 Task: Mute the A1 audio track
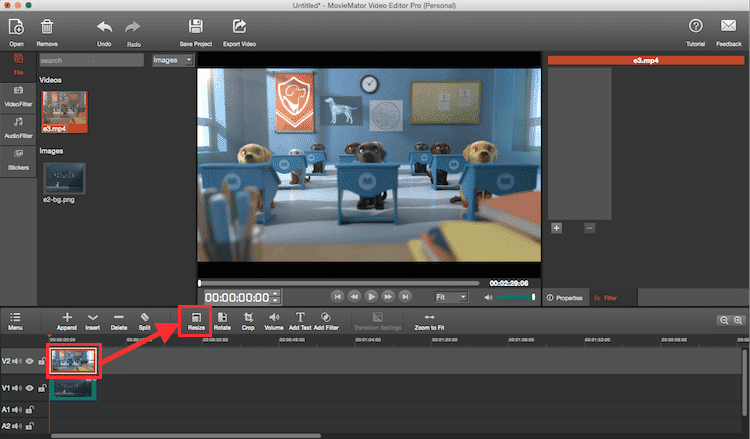pyautogui.click(x=17, y=410)
